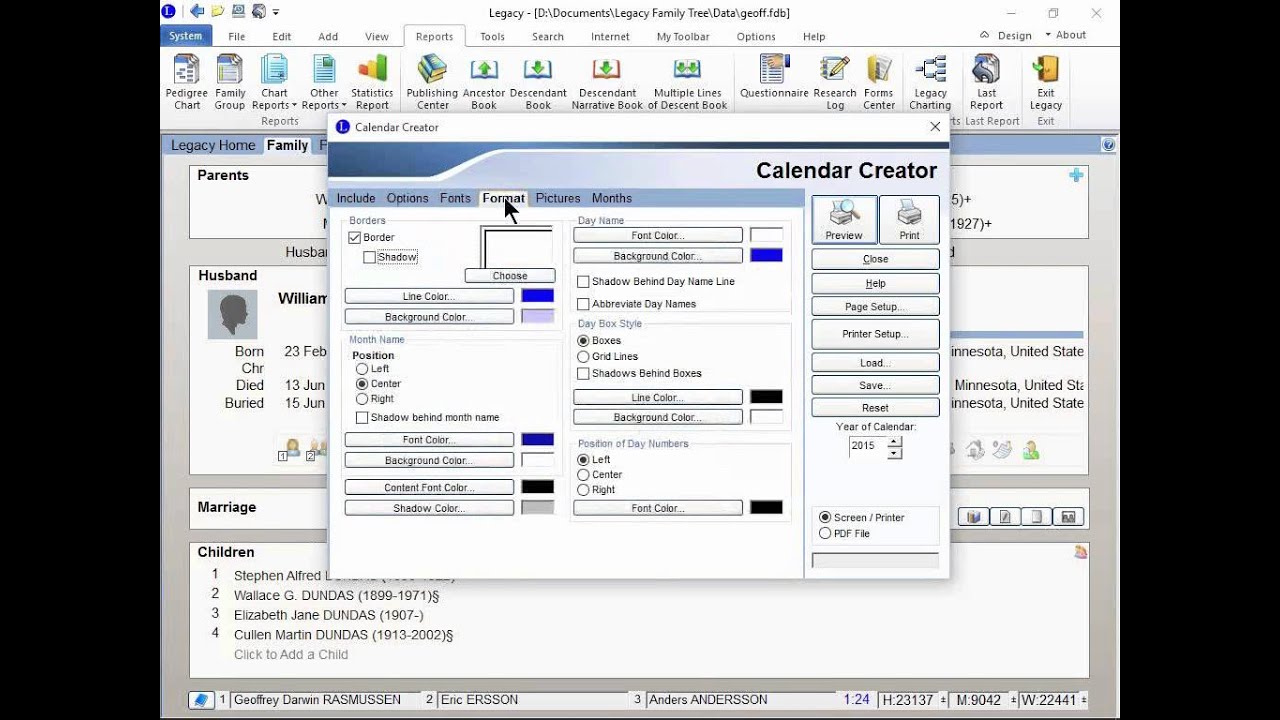Open the quick access toolbar customize arrow
Image resolution: width=1280 pixels, height=720 pixels.
[x=276, y=12]
